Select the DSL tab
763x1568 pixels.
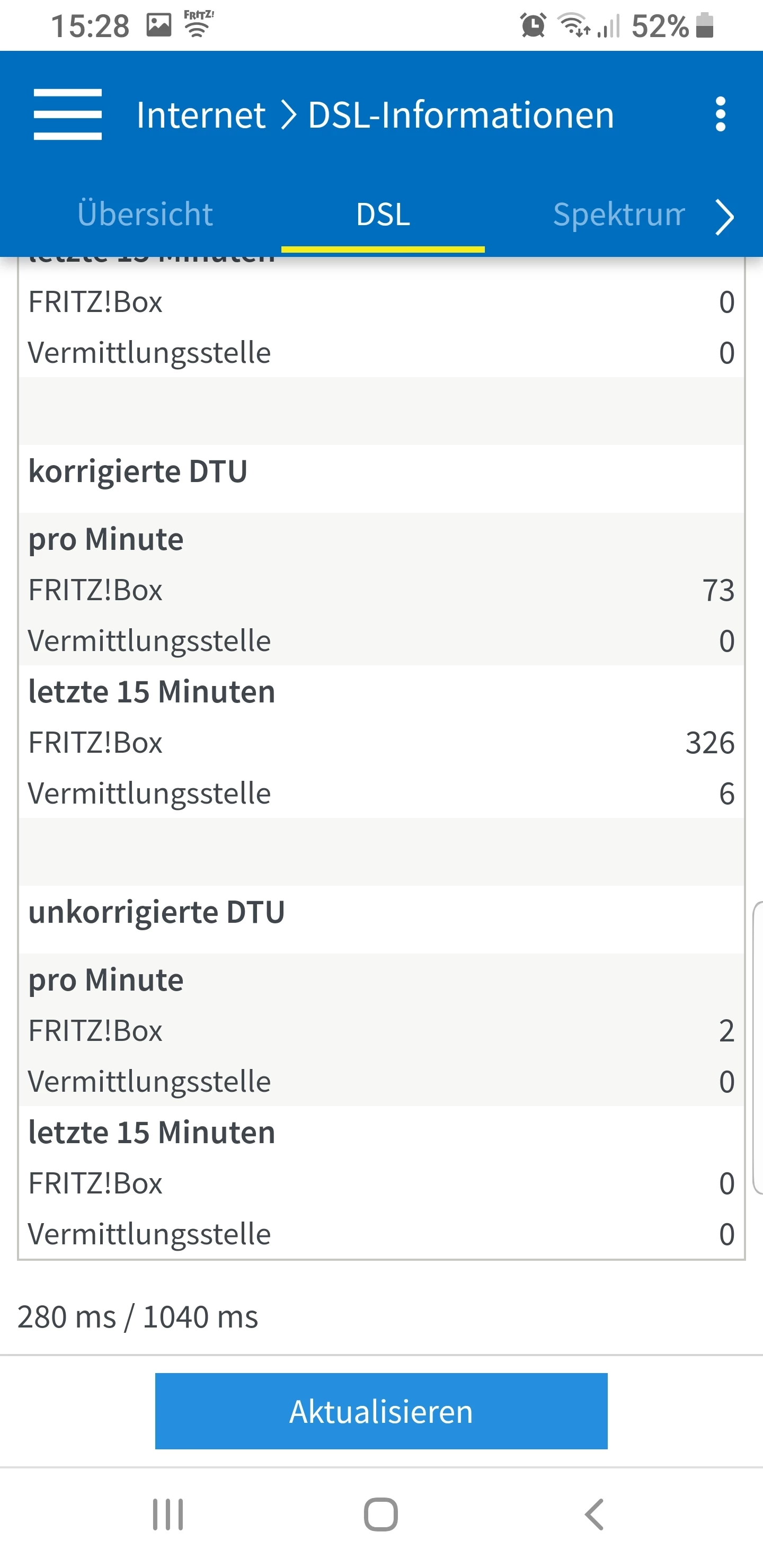click(383, 214)
